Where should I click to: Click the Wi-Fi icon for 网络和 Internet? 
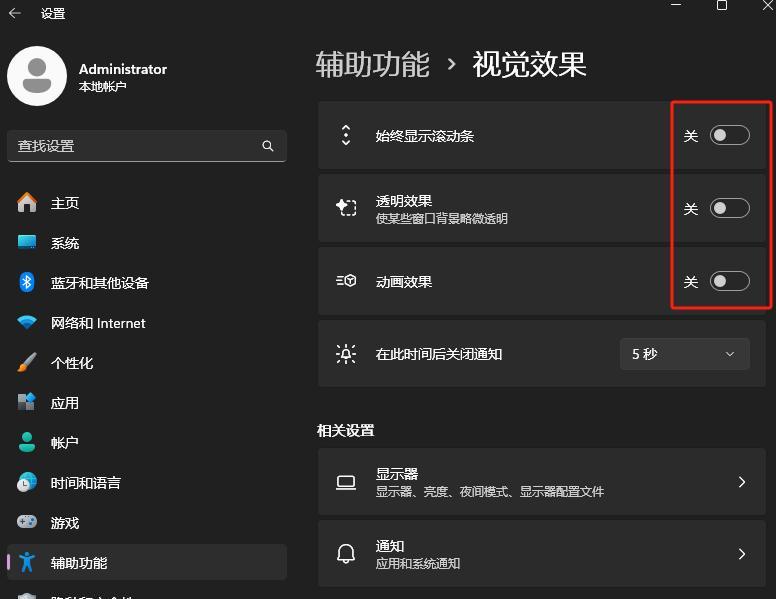27,323
